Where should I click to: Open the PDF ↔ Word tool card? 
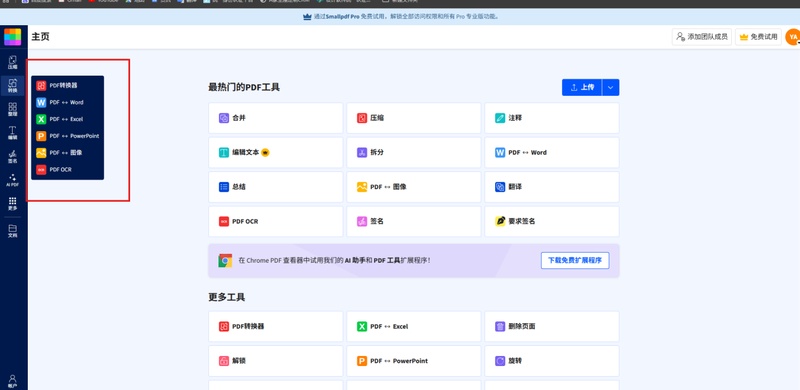pyautogui.click(x=552, y=152)
